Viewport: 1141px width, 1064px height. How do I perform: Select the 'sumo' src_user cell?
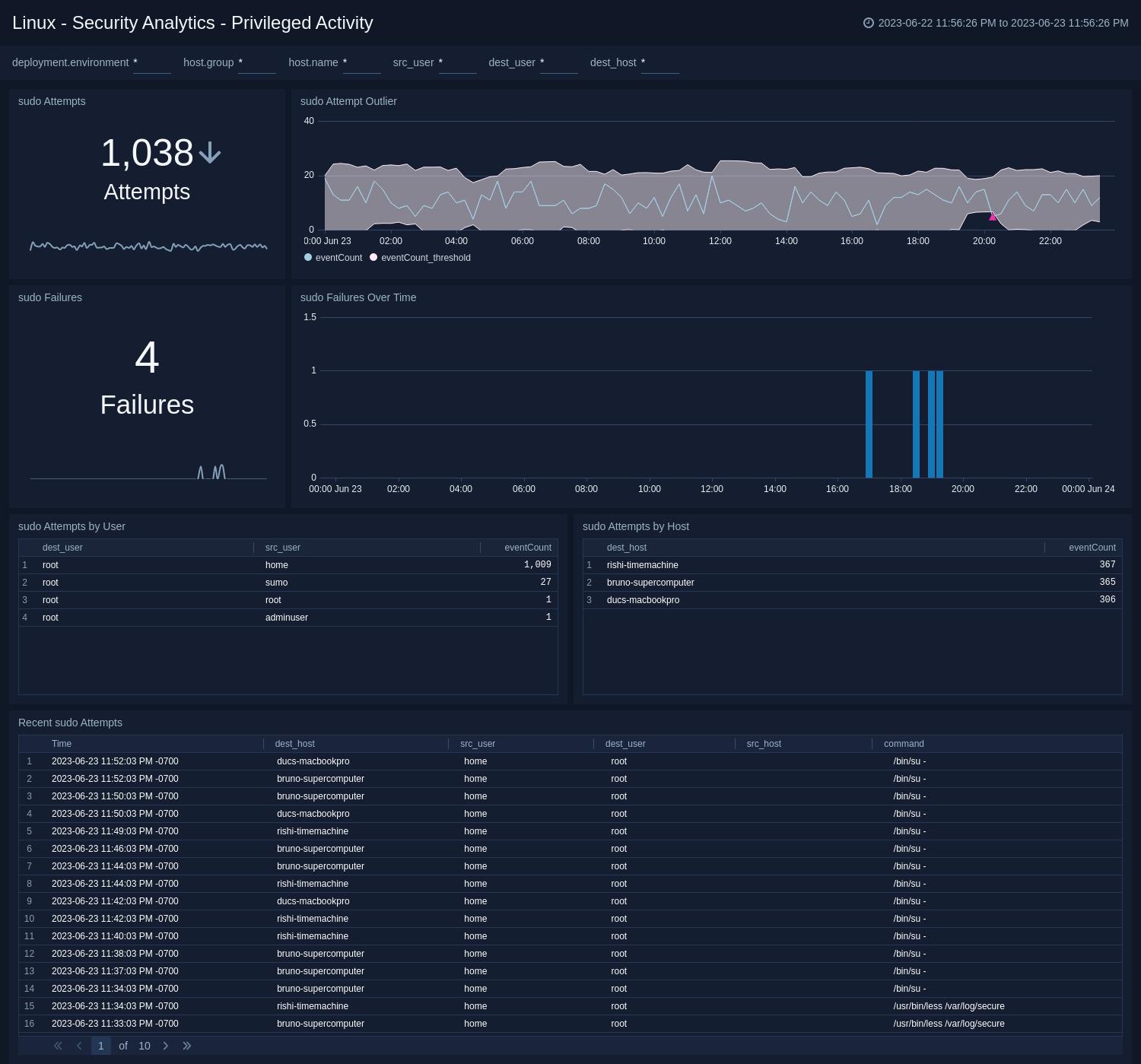tap(277, 583)
